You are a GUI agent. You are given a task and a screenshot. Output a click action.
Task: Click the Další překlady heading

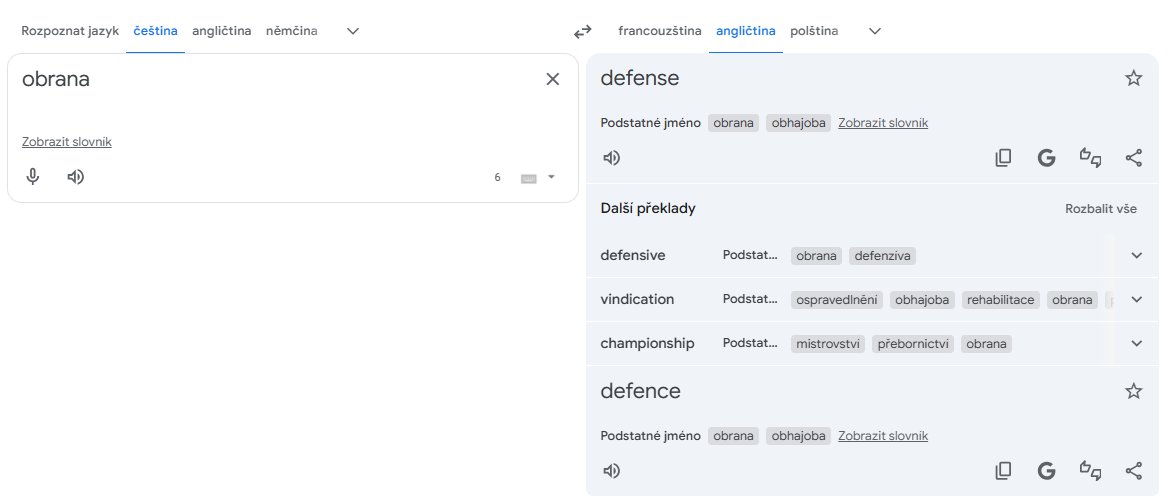pos(648,209)
